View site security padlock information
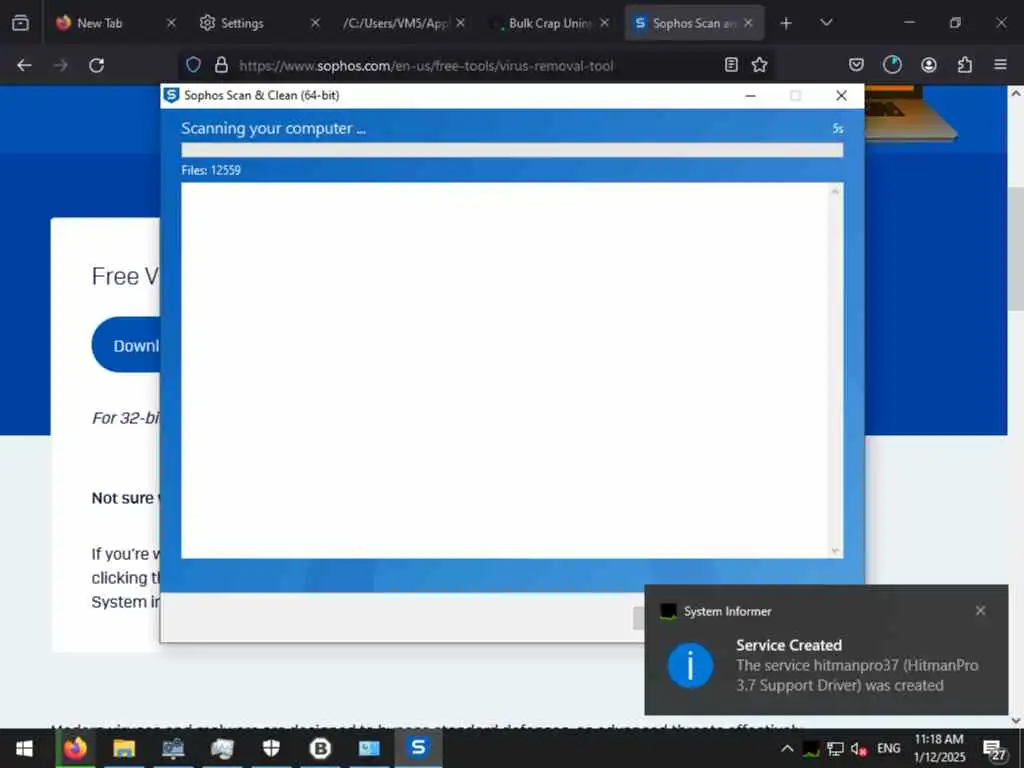This screenshot has width=1024, height=768. point(221,65)
